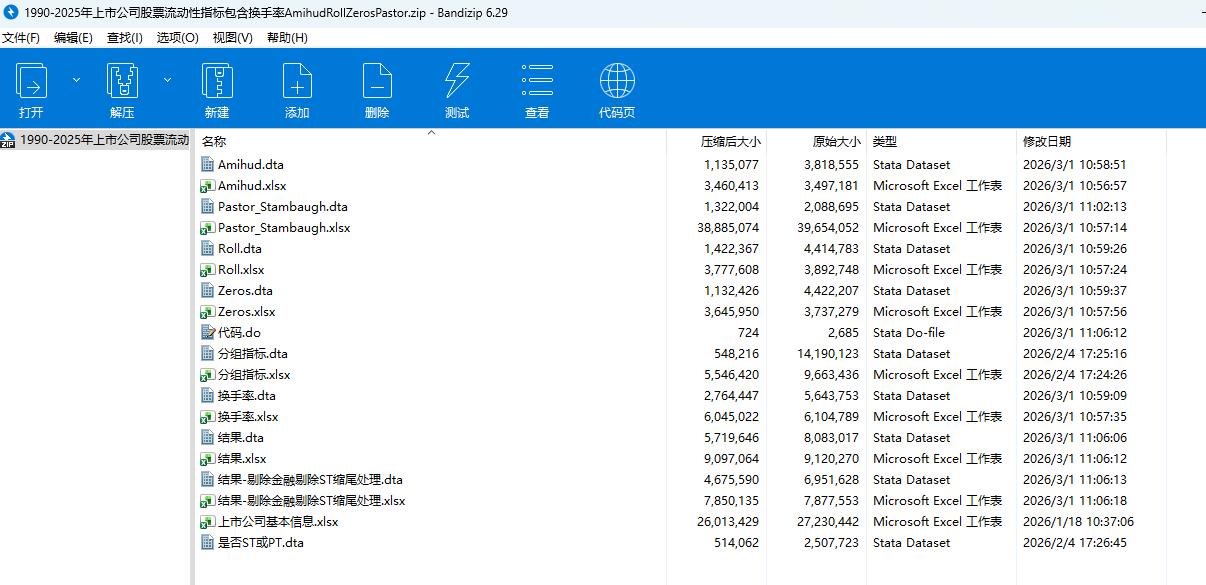Click the compressed size value 38,885,074

point(727,227)
